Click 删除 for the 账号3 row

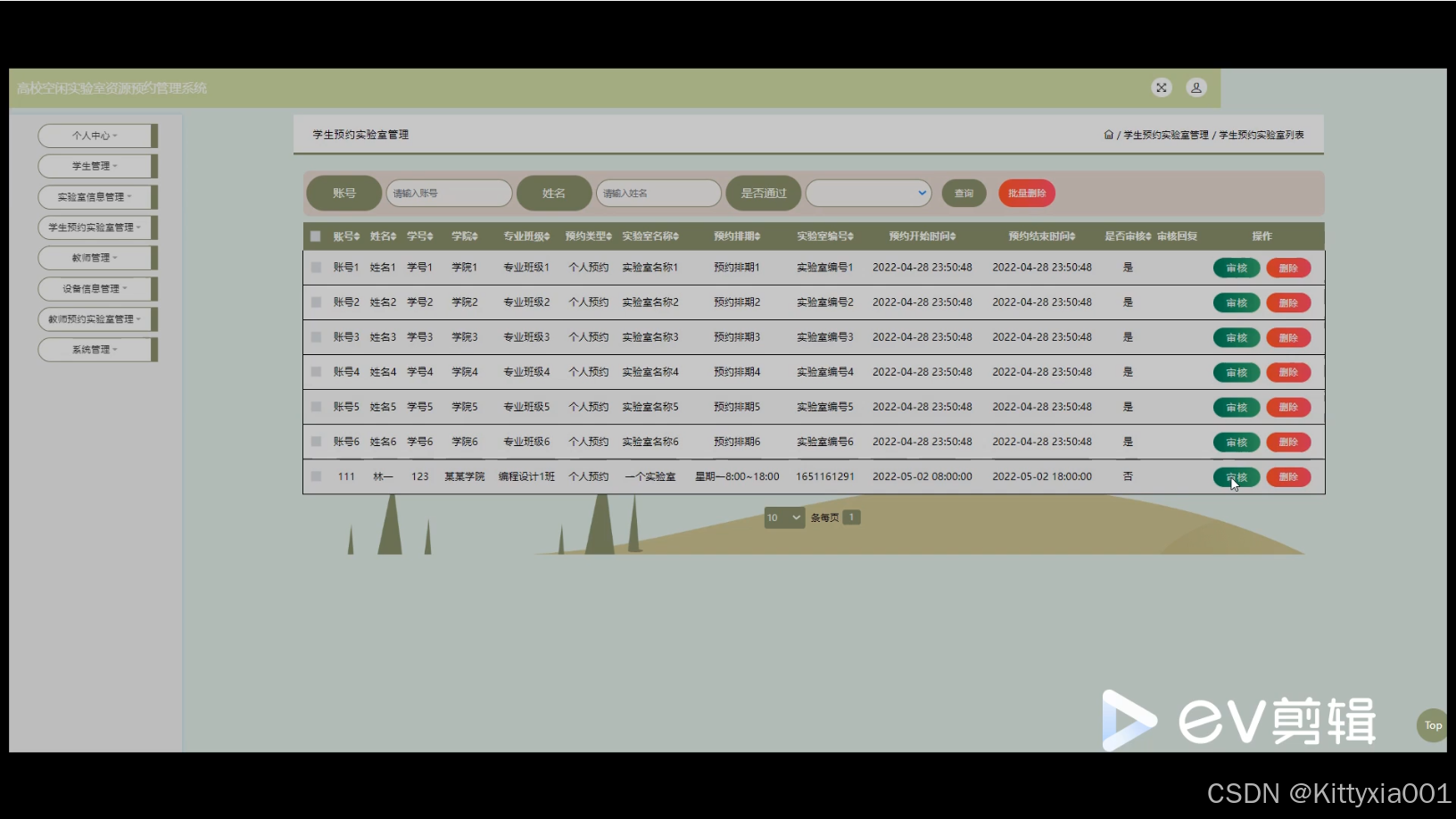click(x=1287, y=338)
